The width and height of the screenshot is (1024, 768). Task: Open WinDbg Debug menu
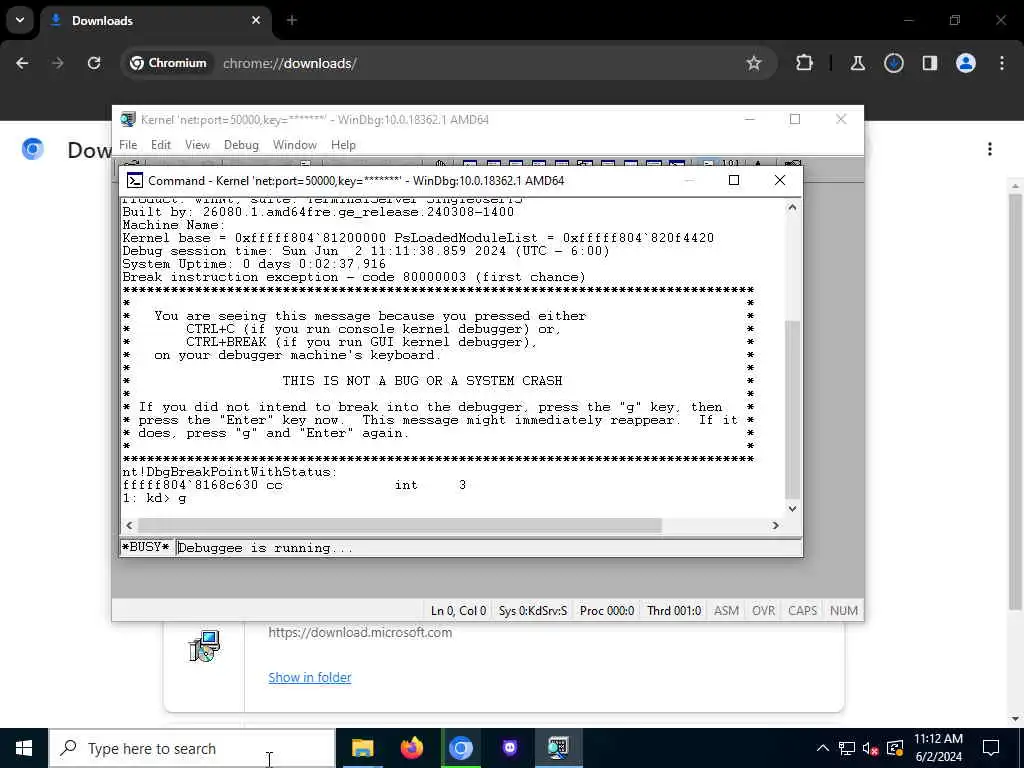point(241,145)
